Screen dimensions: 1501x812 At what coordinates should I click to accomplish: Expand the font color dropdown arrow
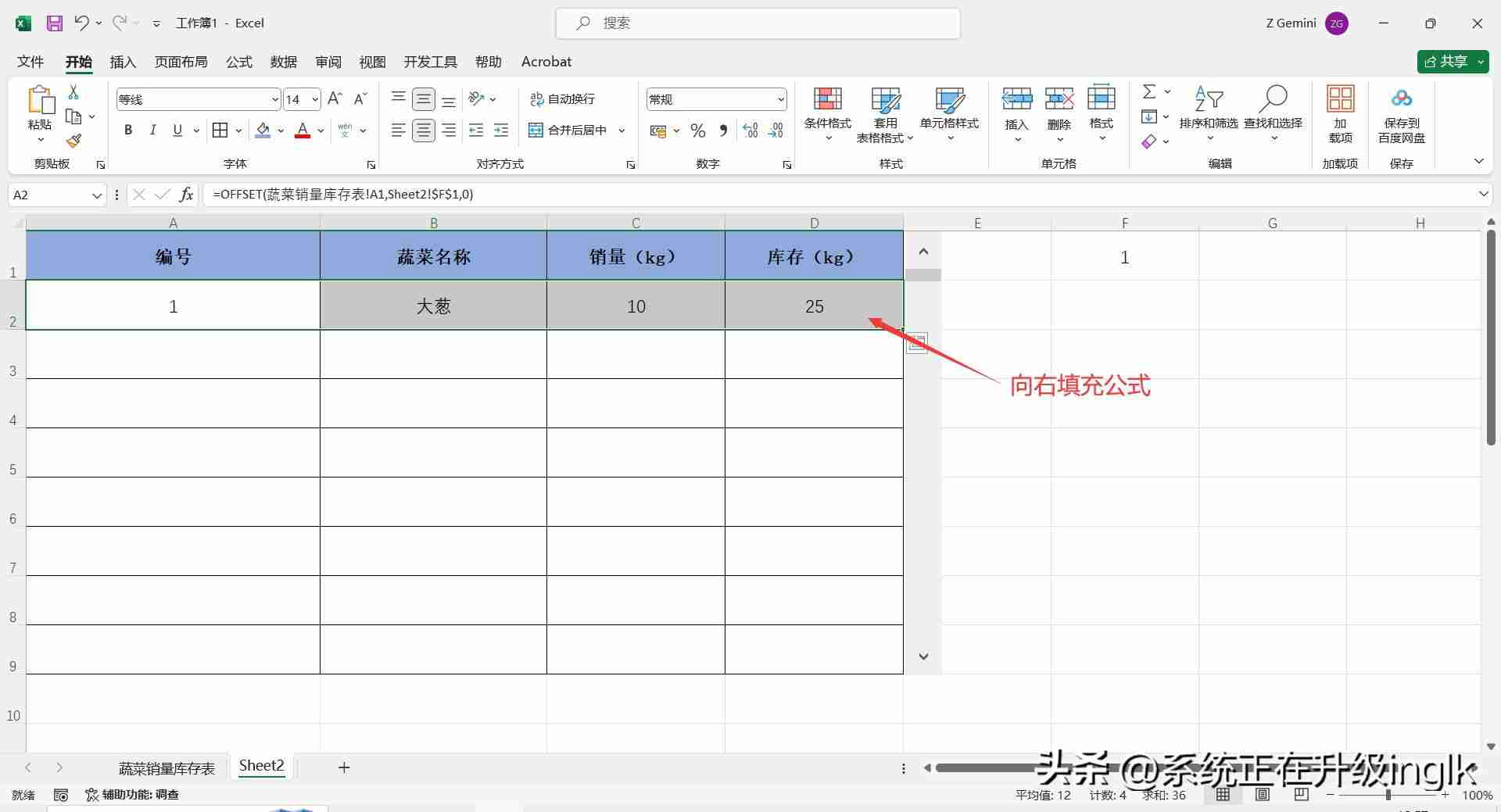(321, 131)
